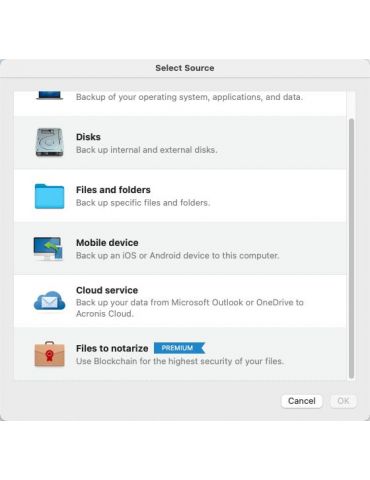The height and width of the screenshot is (480, 370).
Task: Click the PREMIUM badge
Action: (x=179, y=348)
